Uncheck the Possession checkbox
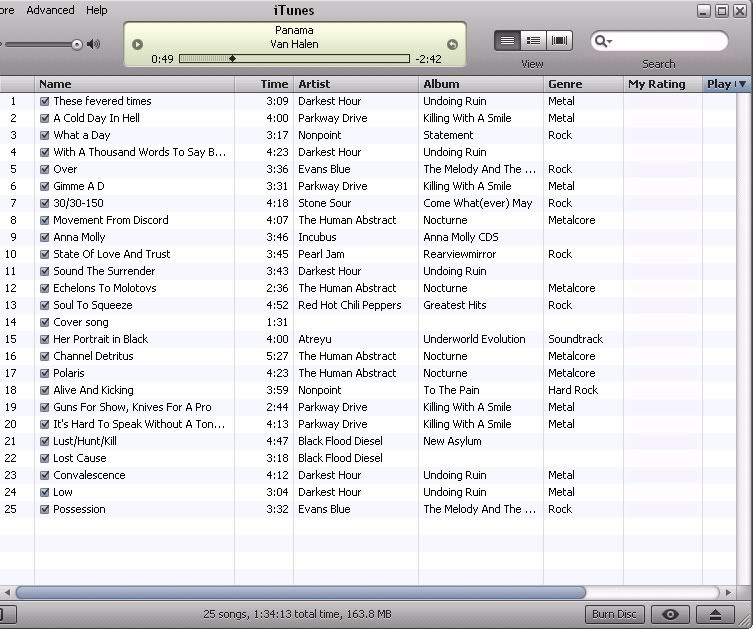Viewport: 753px width, 629px height. (45, 509)
